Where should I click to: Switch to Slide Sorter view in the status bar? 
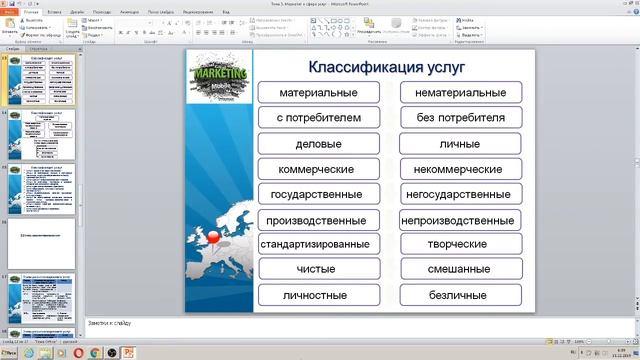point(556,341)
